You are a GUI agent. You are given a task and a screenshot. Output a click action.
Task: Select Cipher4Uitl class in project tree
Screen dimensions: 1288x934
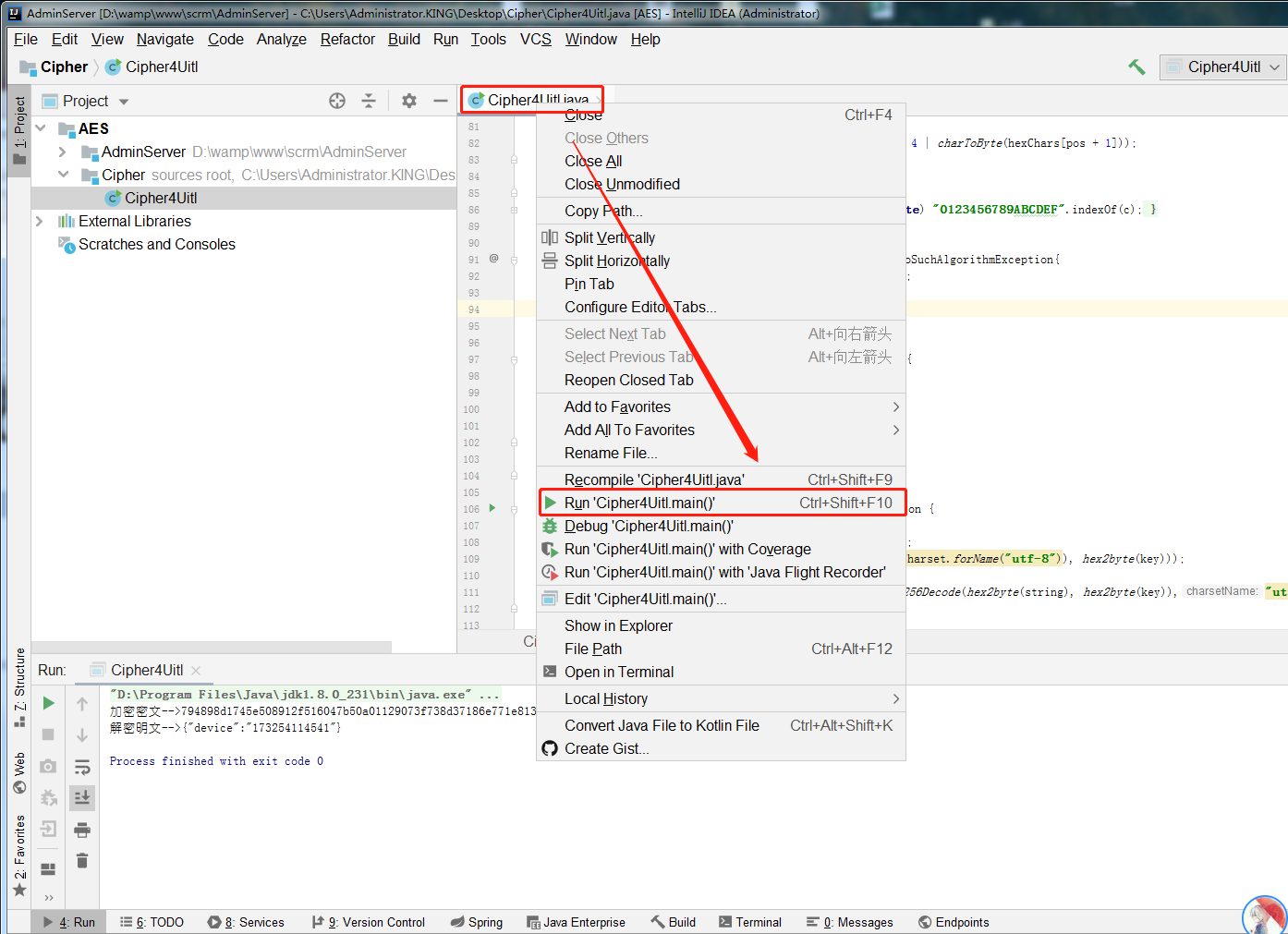point(161,198)
